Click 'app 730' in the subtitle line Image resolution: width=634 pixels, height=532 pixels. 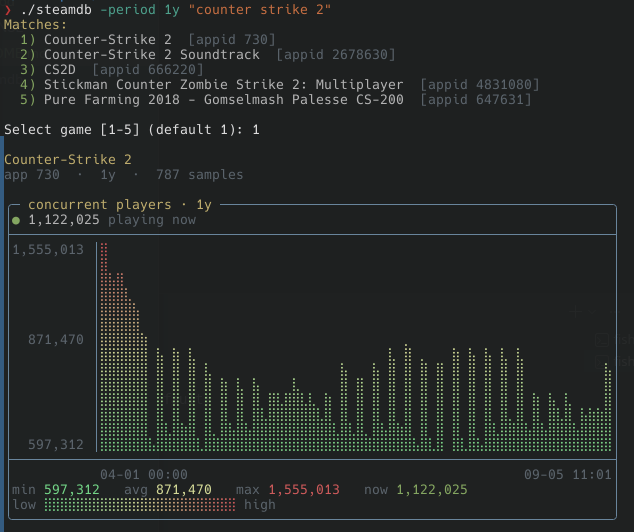(x=32, y=175)
